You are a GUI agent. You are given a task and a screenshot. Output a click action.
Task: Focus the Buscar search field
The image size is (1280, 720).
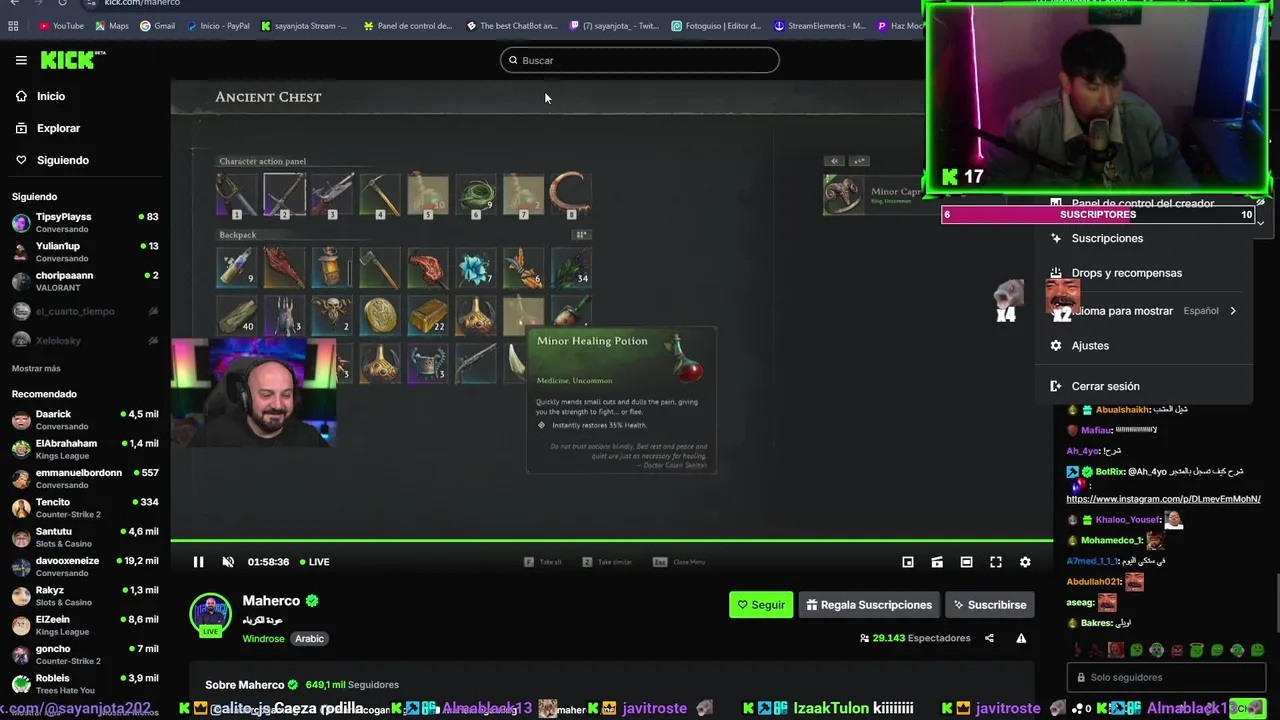click(640, 60)
